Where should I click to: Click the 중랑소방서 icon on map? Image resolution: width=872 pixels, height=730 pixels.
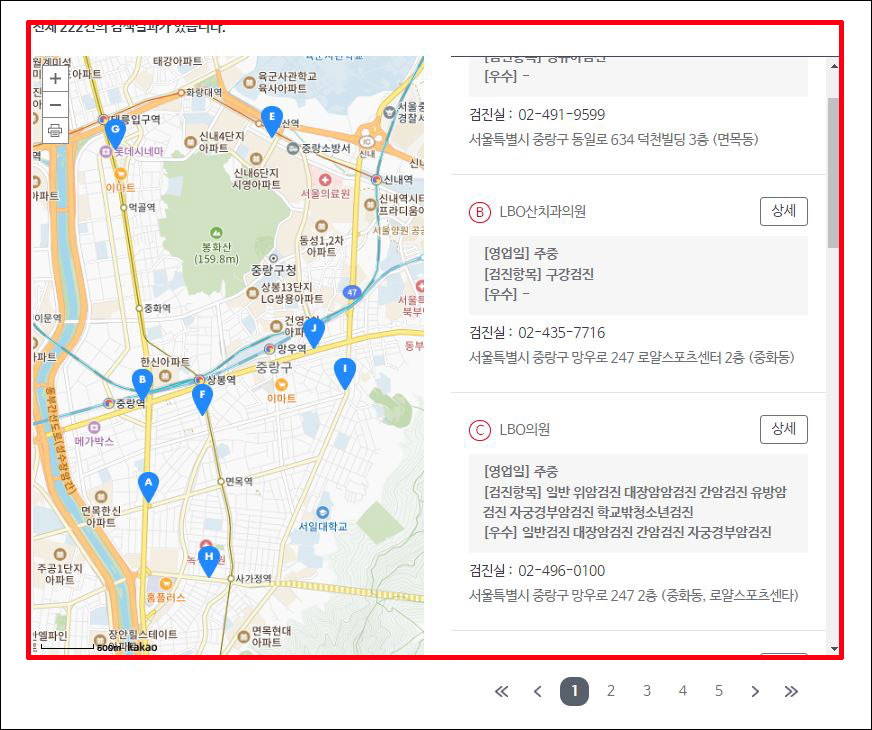coord(293,148)
